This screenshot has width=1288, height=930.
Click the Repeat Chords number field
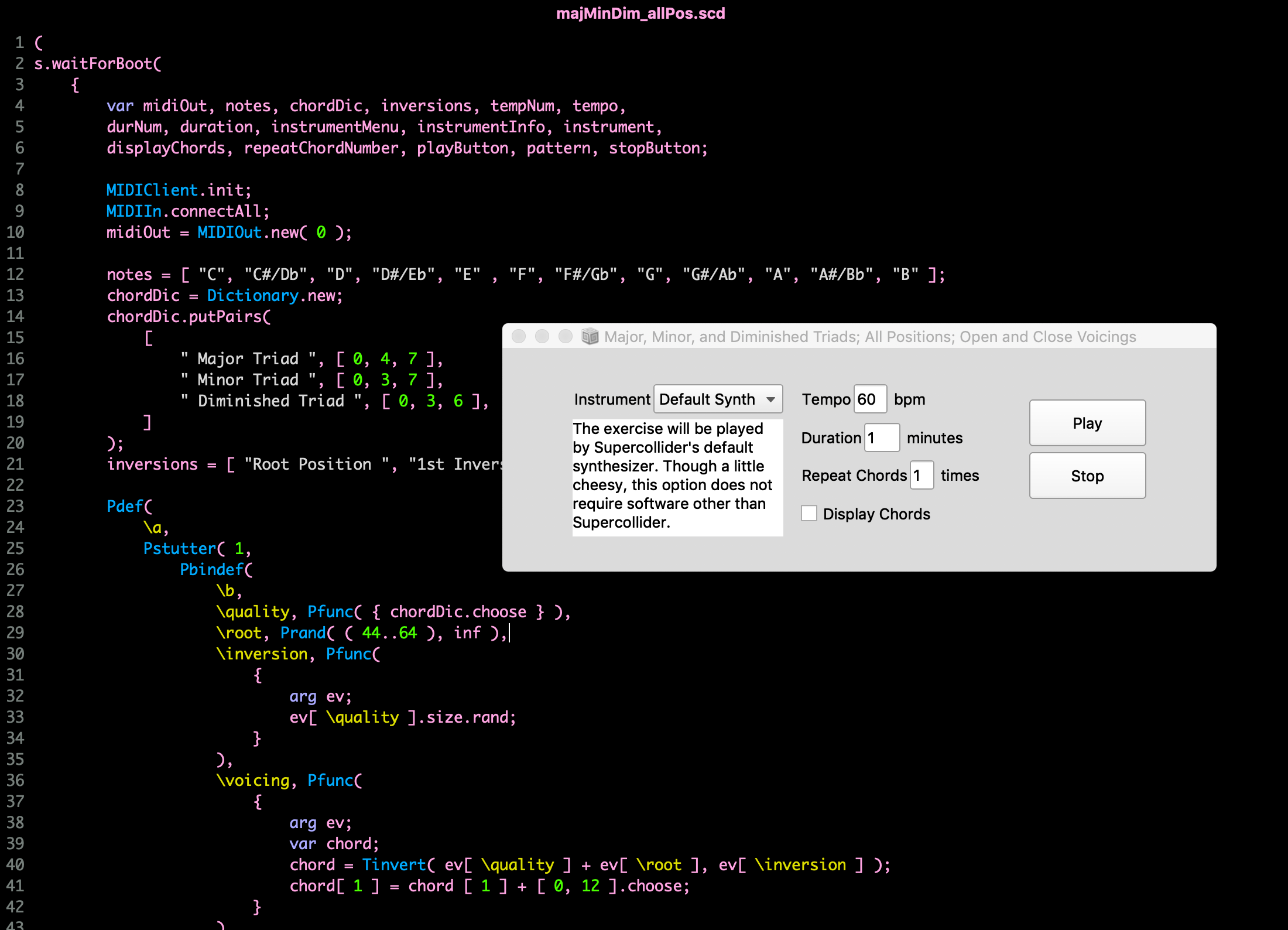point(922,476)
